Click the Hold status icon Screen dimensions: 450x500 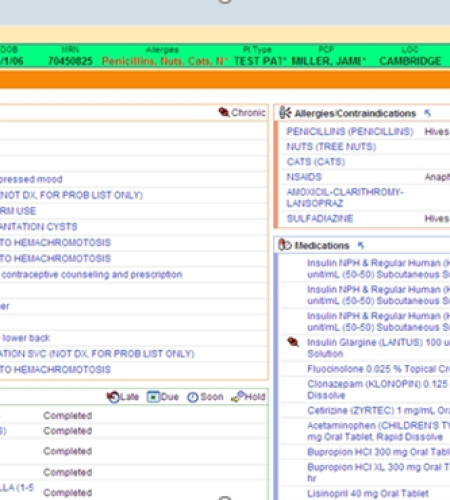[238, 396]
